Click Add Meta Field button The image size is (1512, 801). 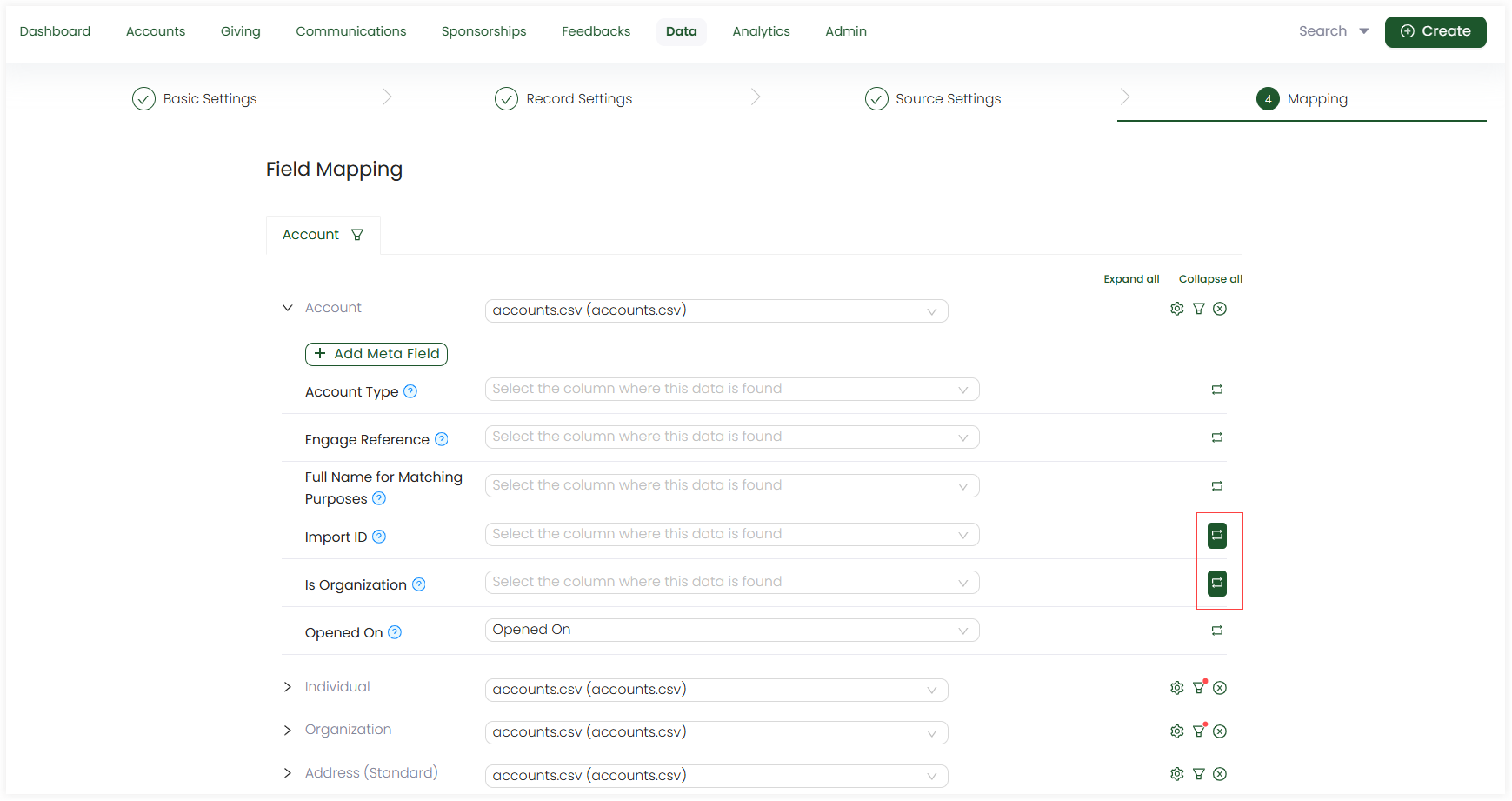[376, 354]
